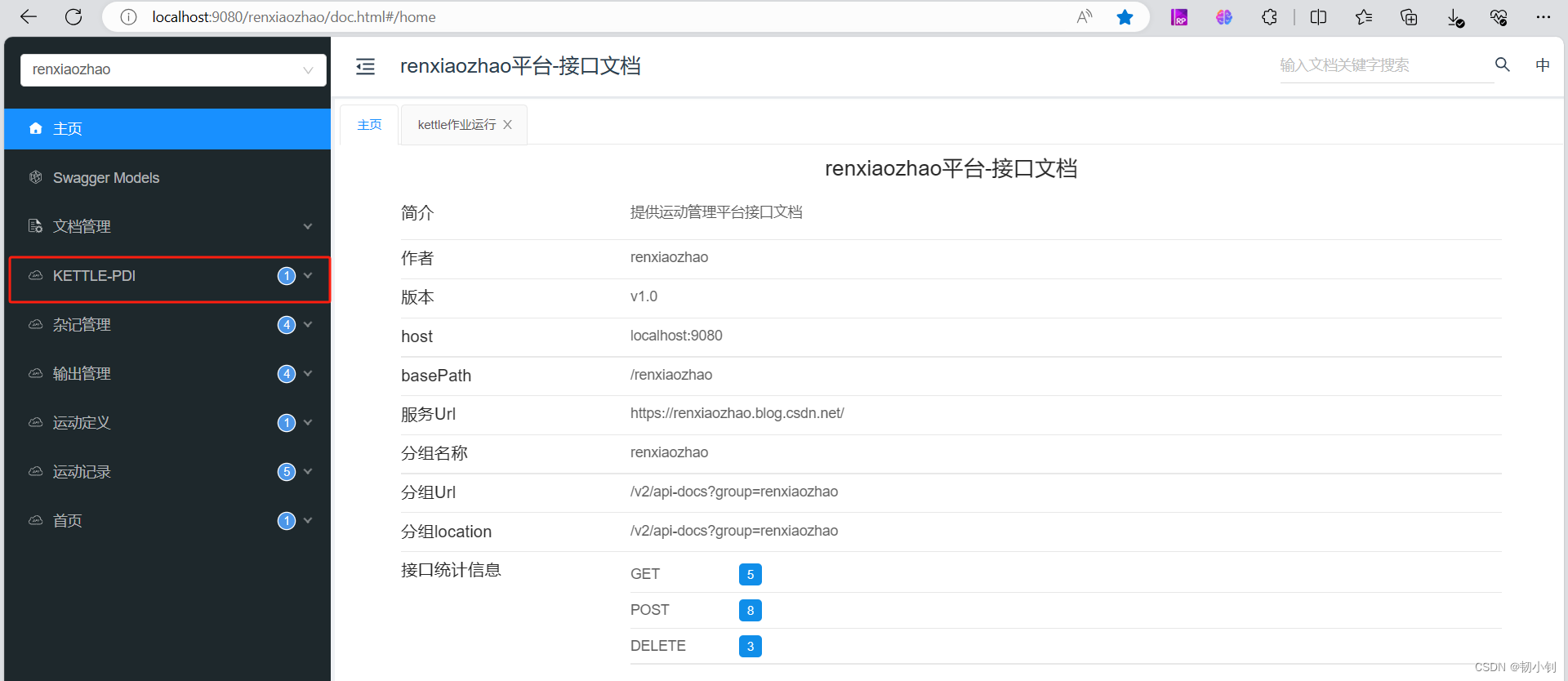Click the header title renxiaozhao平台-接口文档
The width and height of the screenshot is (1568, 681).
[520, 66]
